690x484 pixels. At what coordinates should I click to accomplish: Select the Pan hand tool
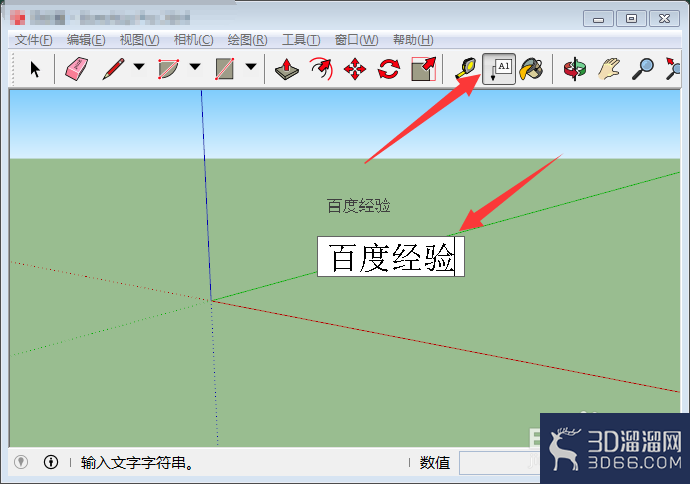[x=609, y=69]
